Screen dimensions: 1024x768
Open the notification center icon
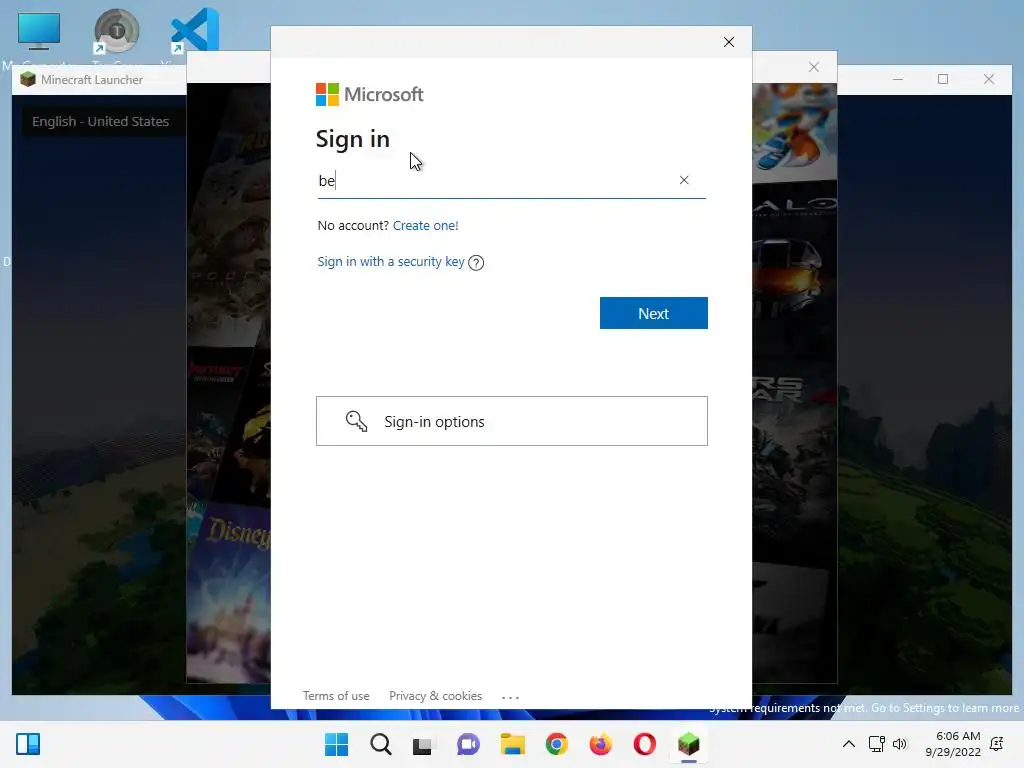tap(997, 744)
